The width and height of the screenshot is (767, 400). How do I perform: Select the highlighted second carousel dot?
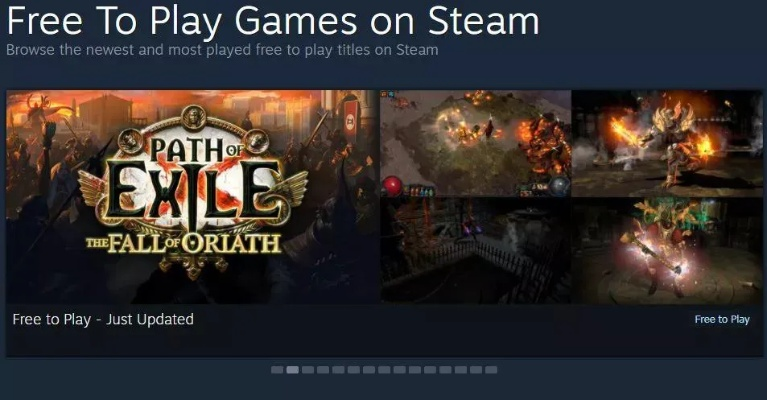pyautogui.click(x=293, y=370)
